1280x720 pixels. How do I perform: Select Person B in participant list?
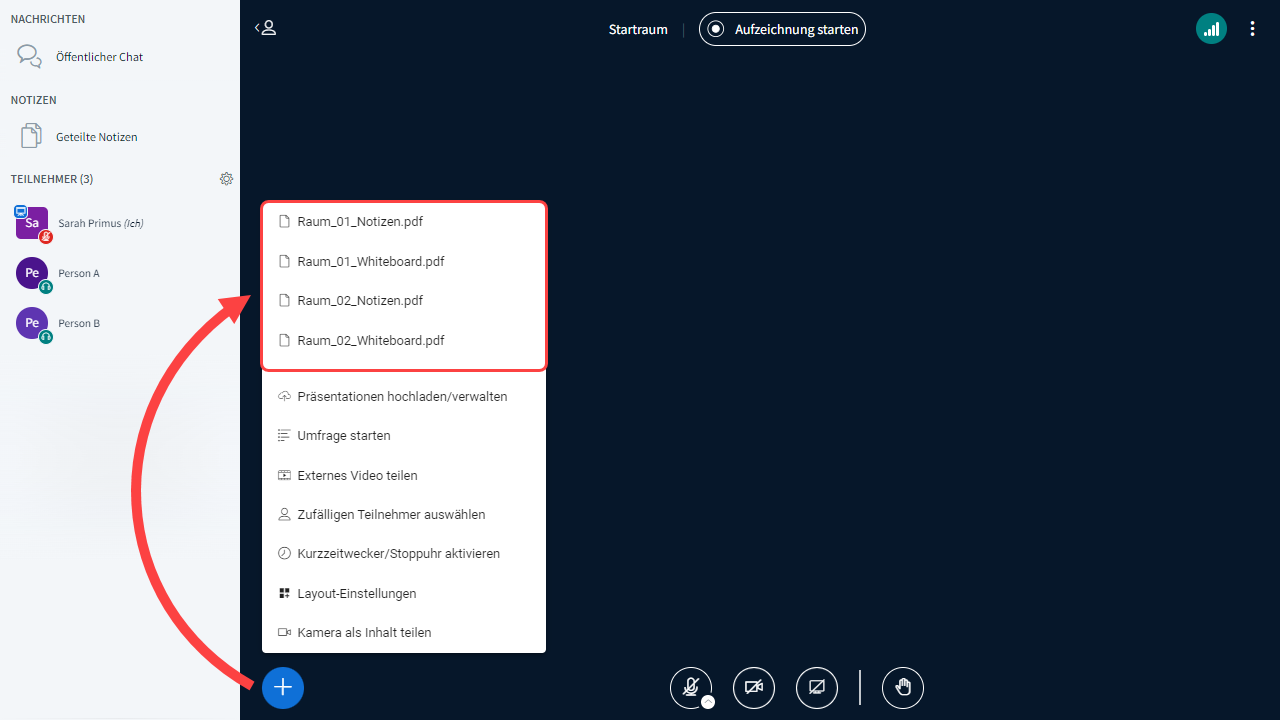pyautogui.click(x=78, y=323)
